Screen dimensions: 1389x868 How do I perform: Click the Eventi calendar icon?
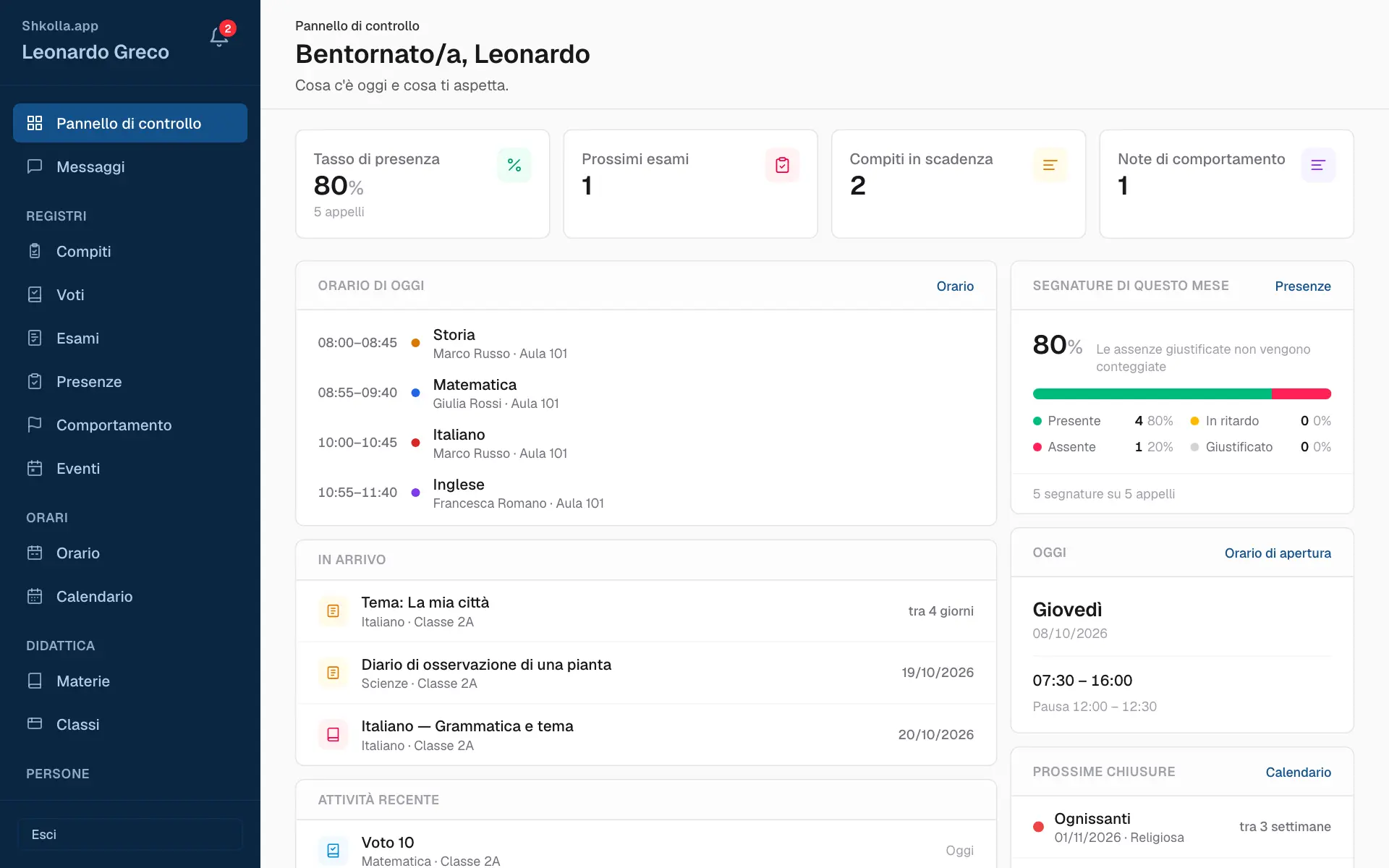[35, 468]
